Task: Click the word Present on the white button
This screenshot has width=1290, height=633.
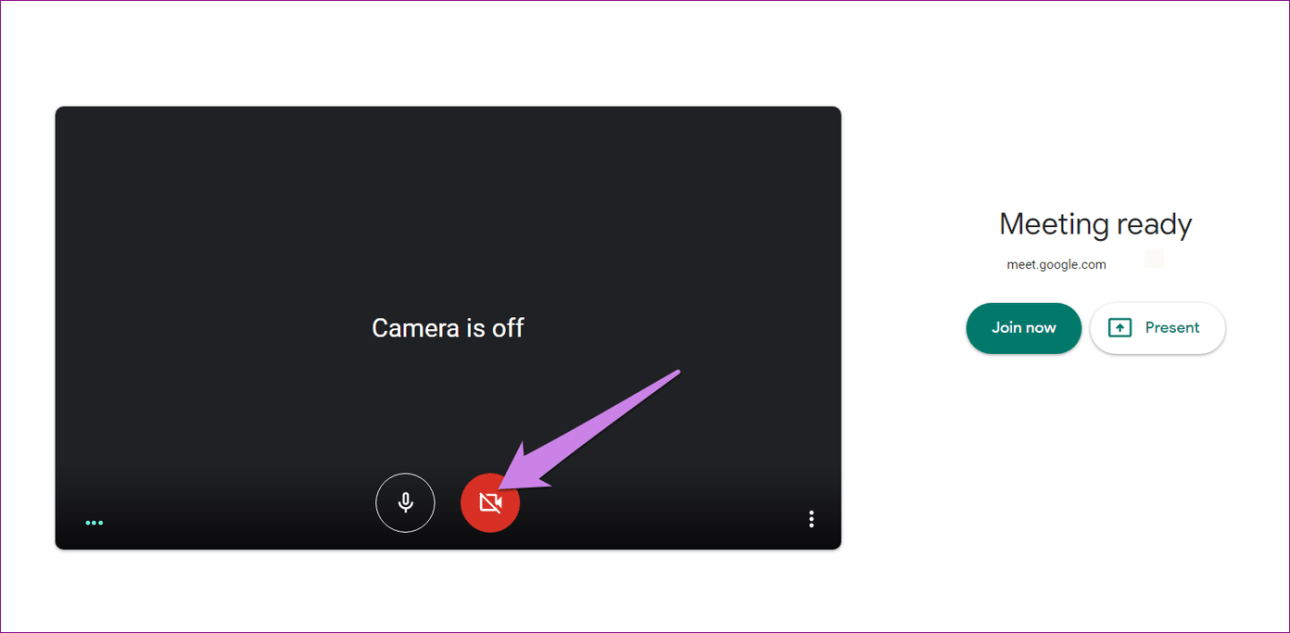Action: (1172, 328)
